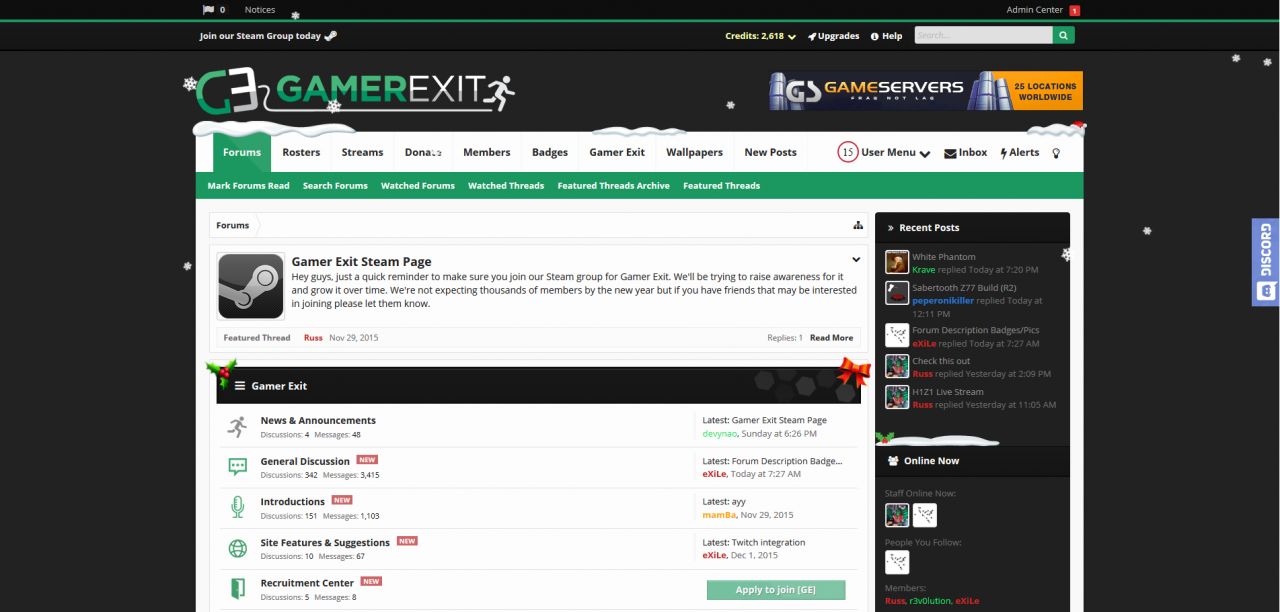Click the Sabertooth Z77 Build post avatar

coord(897,293)
